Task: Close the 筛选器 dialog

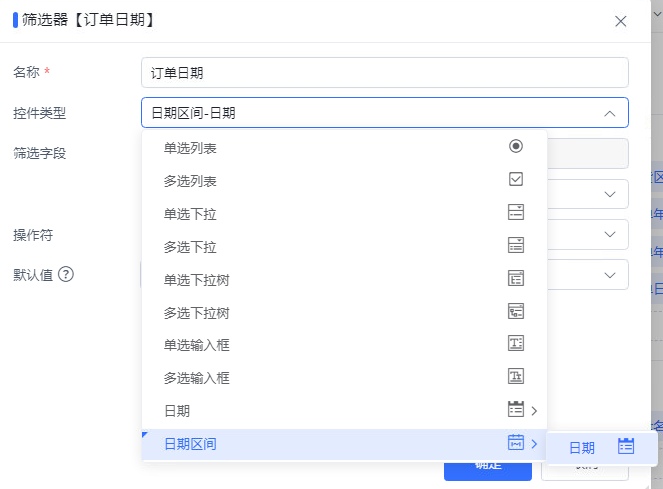Action: click(x=620, y=21)
